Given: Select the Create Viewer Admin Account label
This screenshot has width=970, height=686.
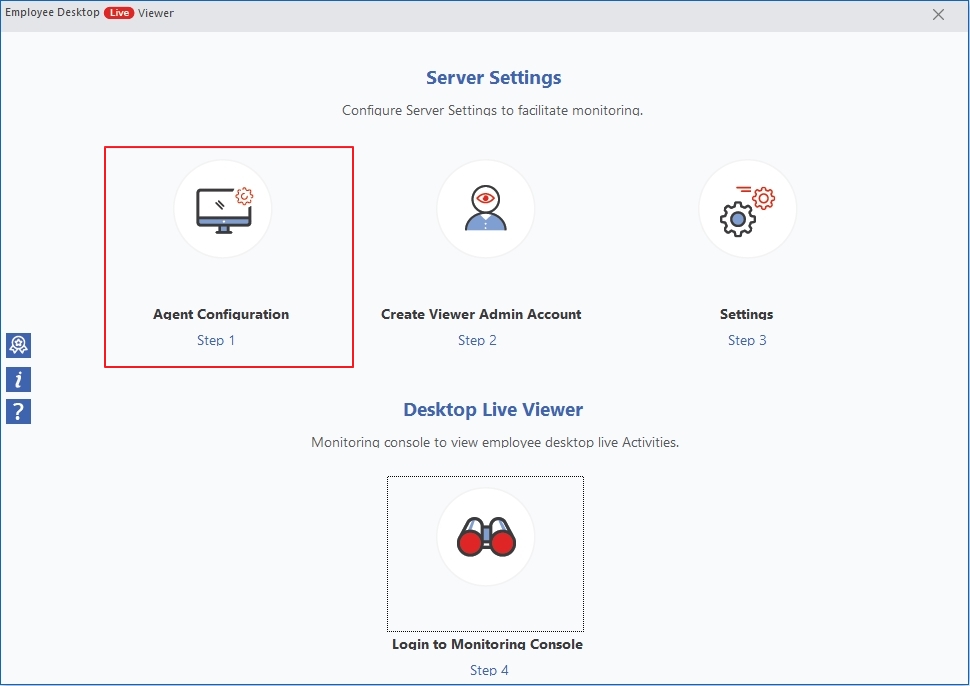Looking at the screenshot, I should click(481, 314).
